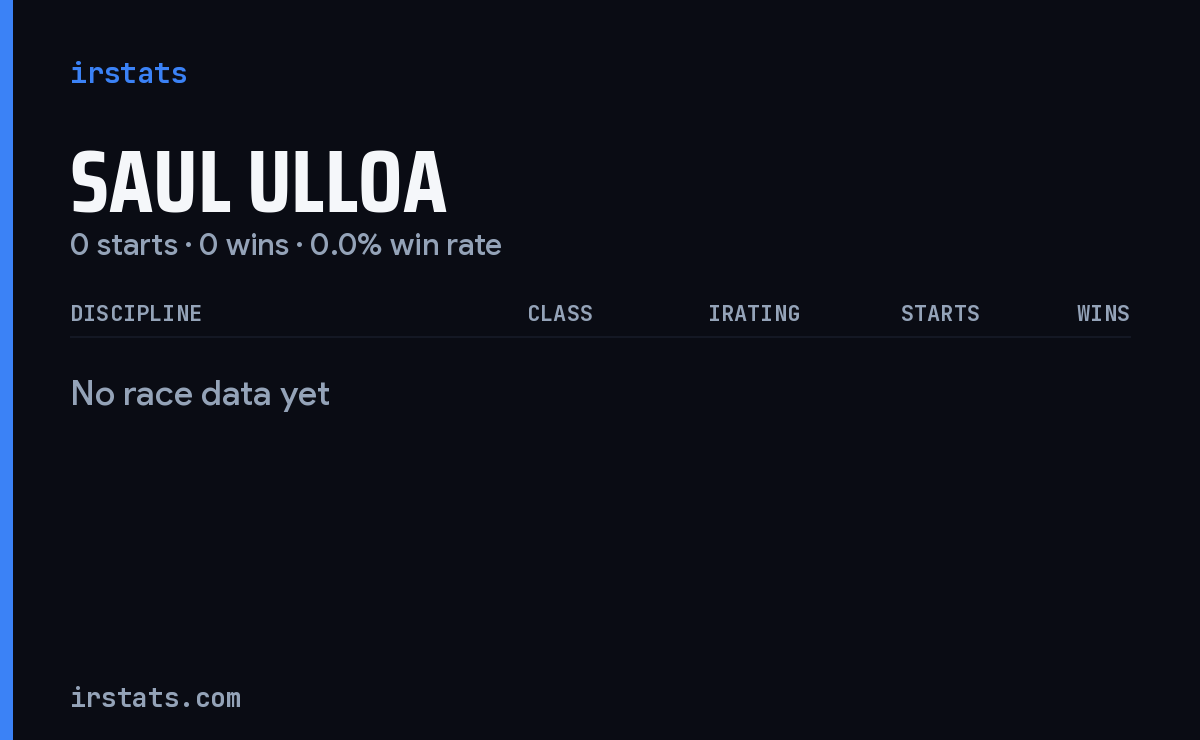Click the "No race data yet" message
This screenshot has width=1200, height=740.
point(200,394)
